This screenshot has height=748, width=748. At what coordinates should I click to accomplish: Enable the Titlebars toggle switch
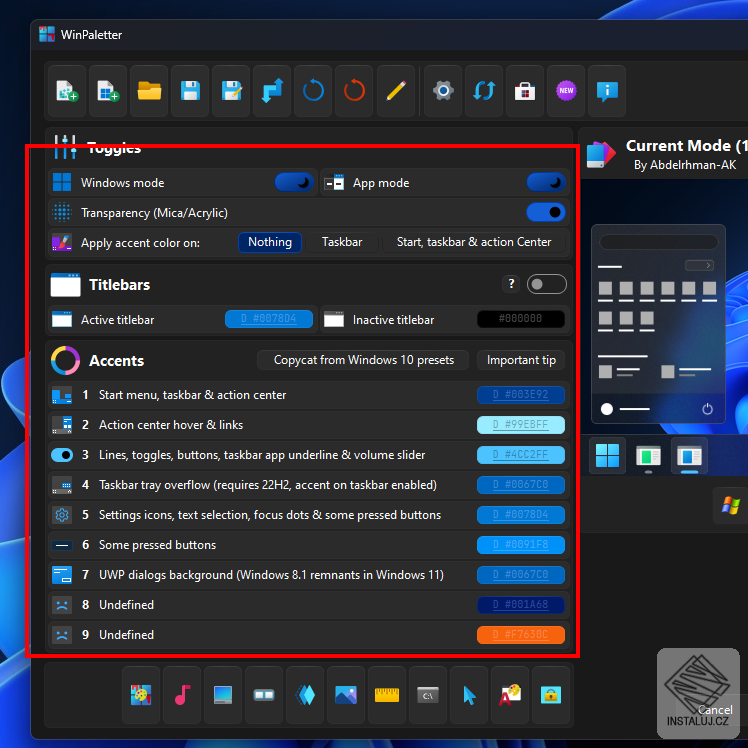coord(547,285)
